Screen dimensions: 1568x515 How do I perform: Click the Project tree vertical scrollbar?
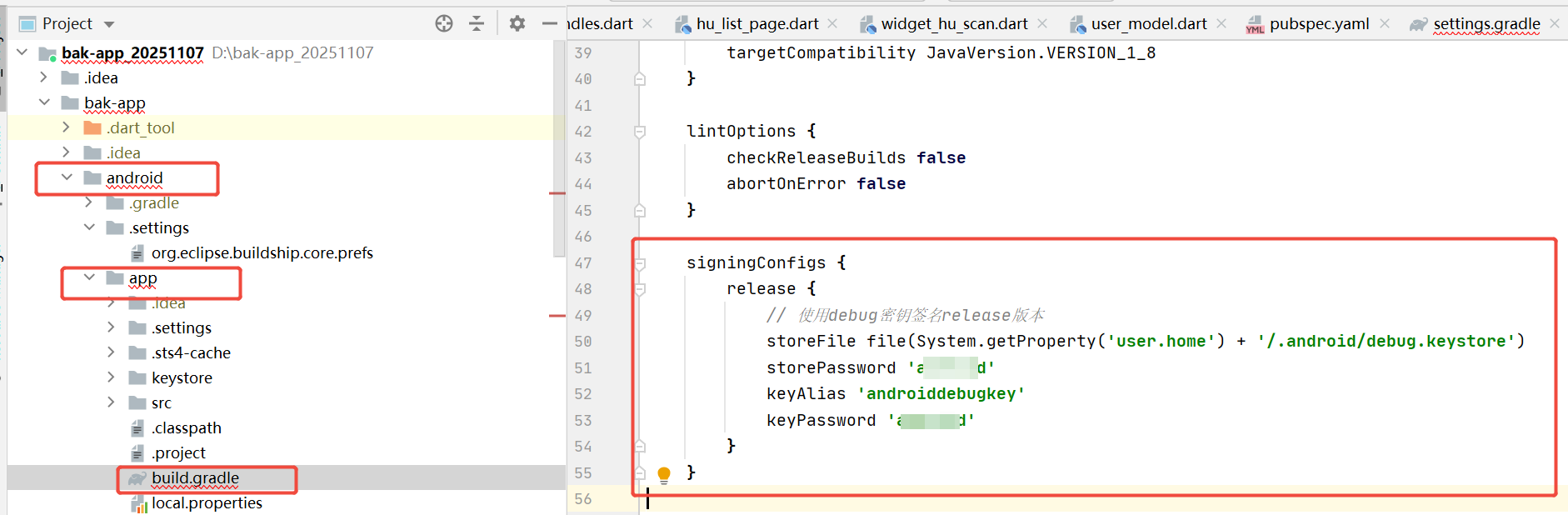tap(559, 148)
